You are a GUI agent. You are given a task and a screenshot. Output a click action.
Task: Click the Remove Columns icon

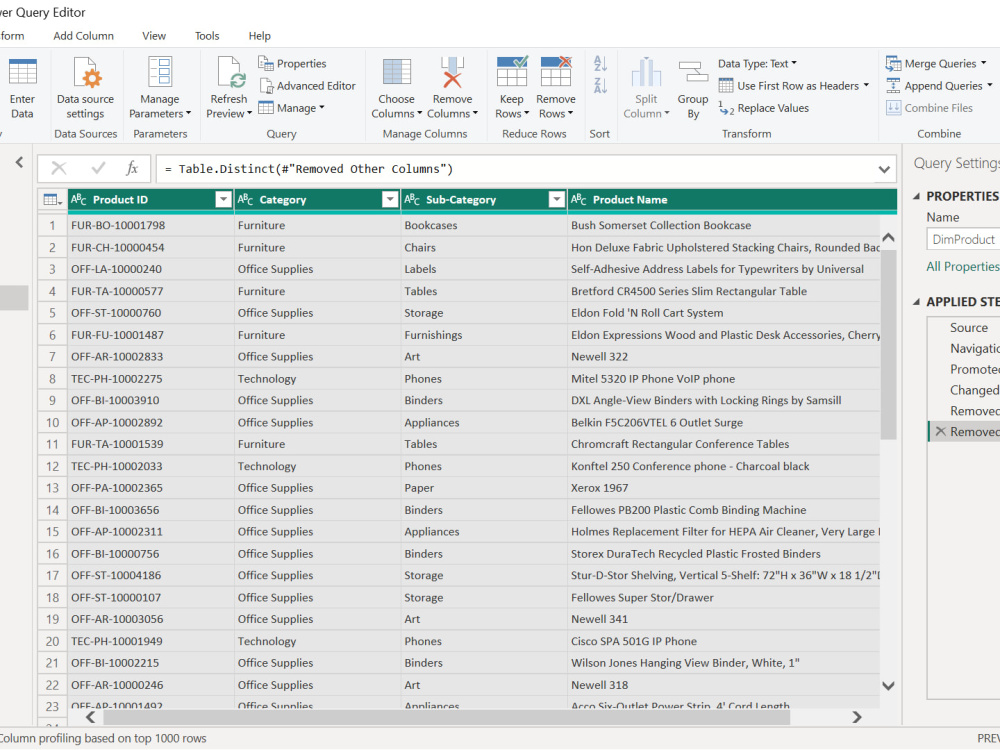tap(452, 72)
